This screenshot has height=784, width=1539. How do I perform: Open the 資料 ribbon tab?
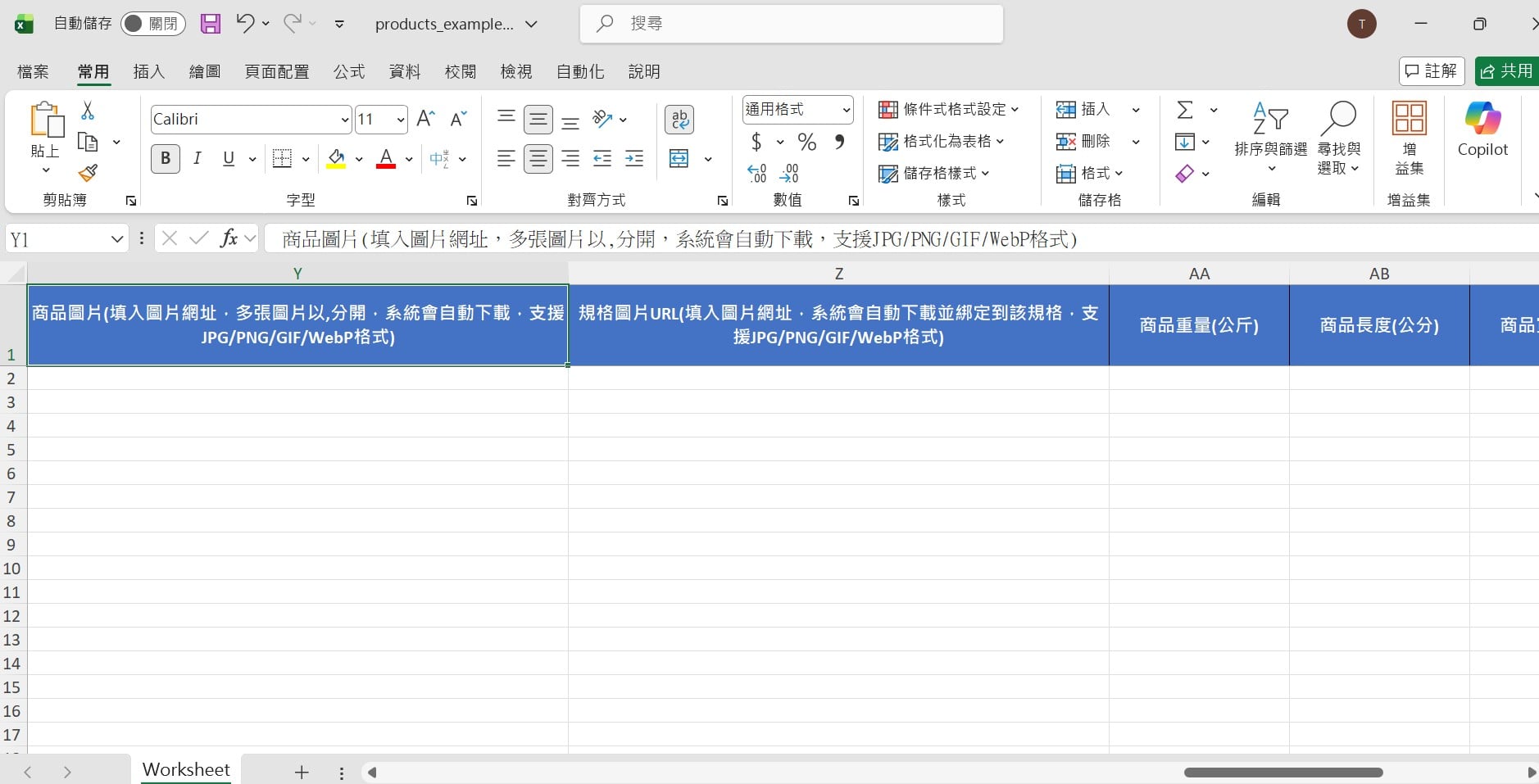tap(405, 72)
